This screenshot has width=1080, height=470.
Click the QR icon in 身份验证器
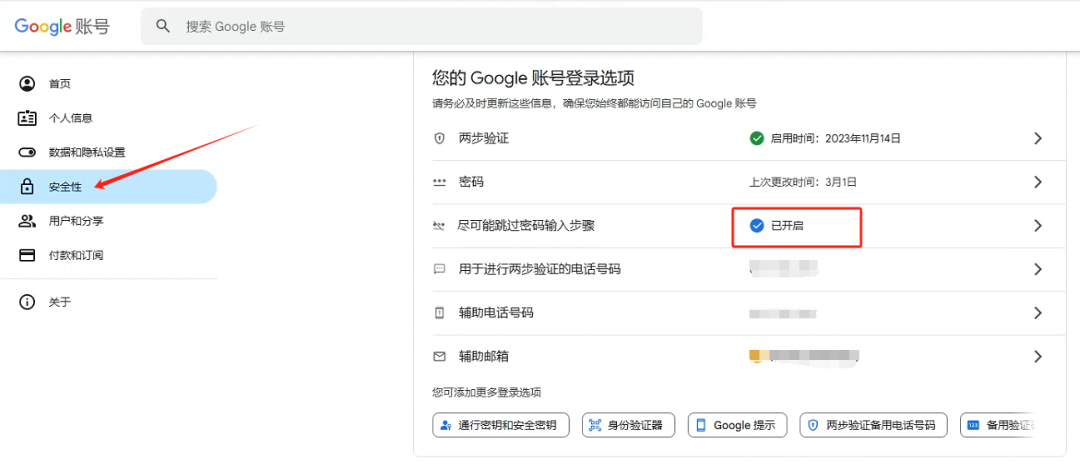tap(595, 425)
